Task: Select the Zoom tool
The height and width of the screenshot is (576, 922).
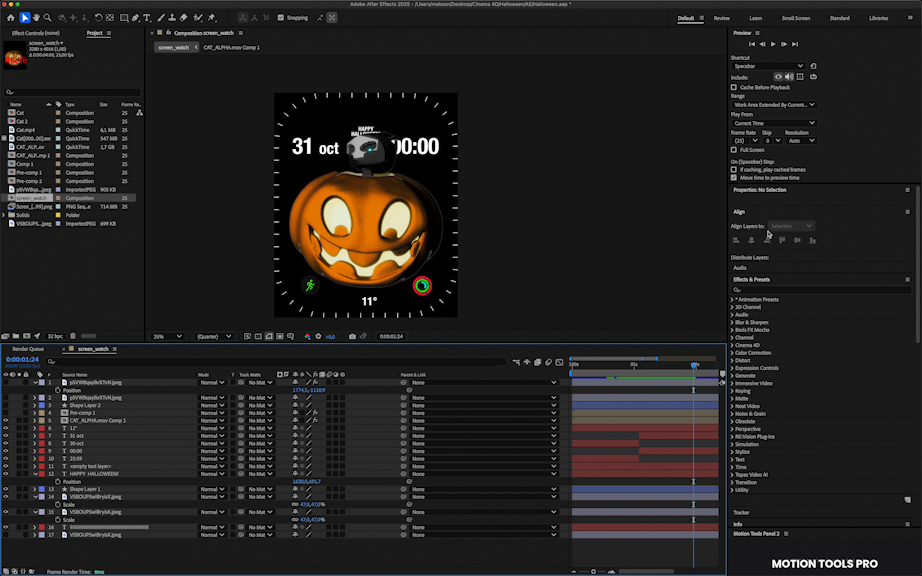Action: 46,17
